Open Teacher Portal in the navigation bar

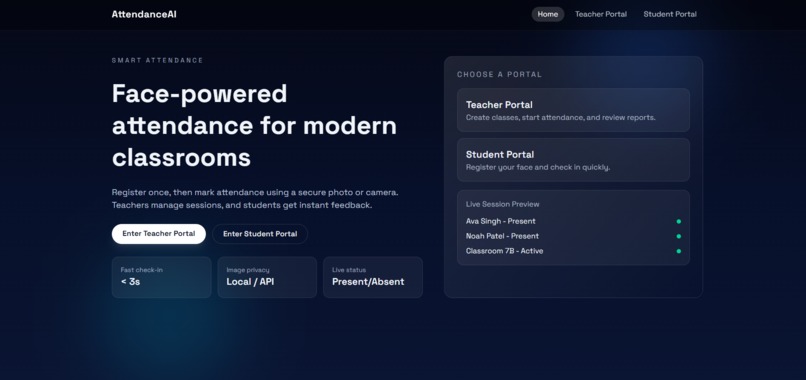click(600, 14)
